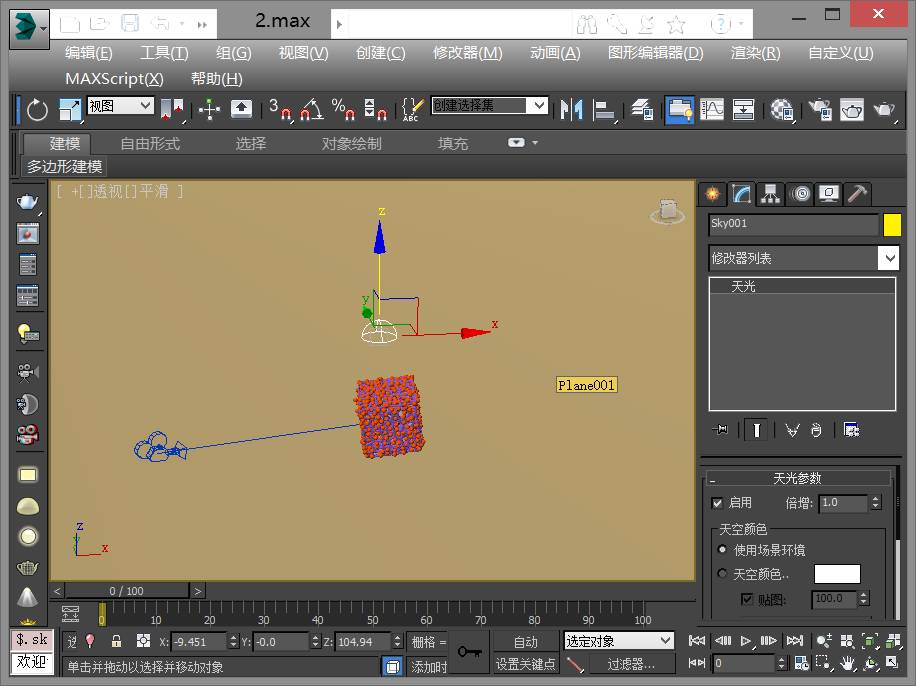Screen dimensions: 916x686
Task: Switch to the Create command panel tab
Action: [x=713, y=194]
